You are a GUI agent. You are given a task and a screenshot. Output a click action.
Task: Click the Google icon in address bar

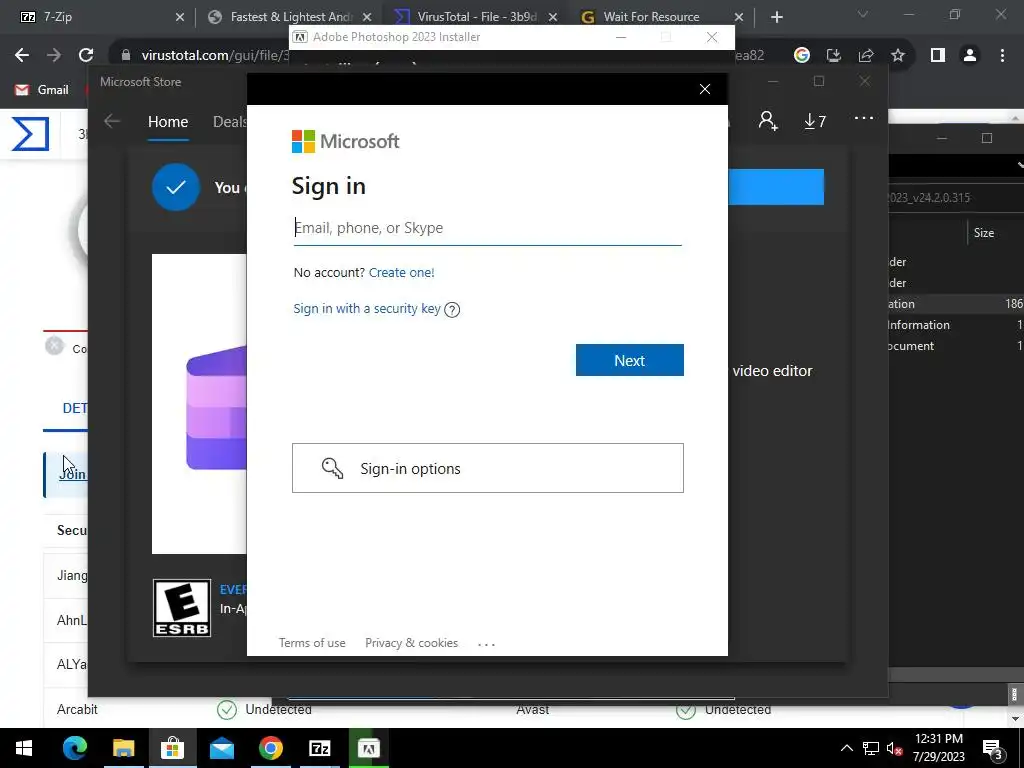pyautogui.click(x=801, y=56)
